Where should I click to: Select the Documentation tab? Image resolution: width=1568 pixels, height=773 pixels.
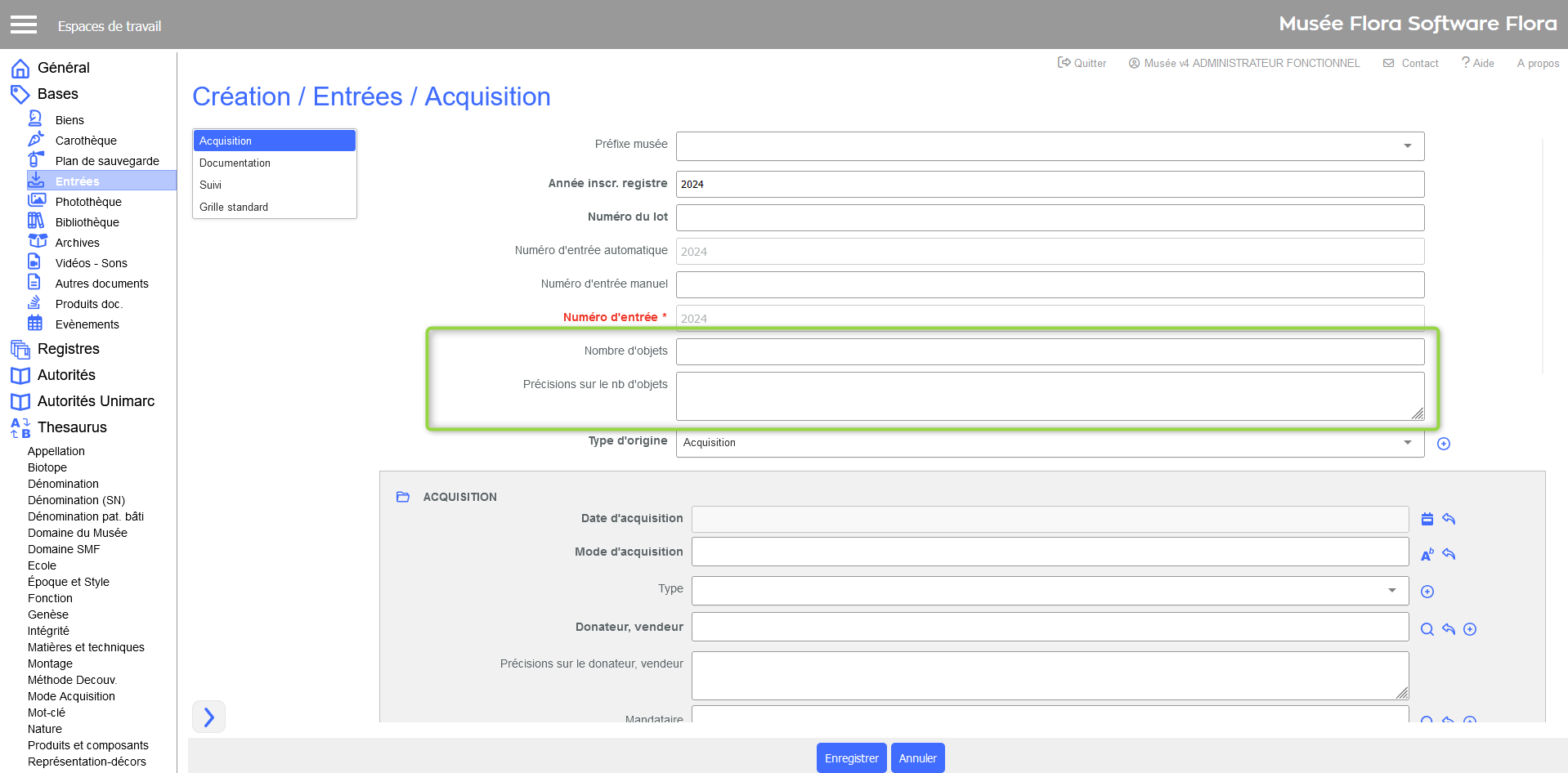[274, 163]
